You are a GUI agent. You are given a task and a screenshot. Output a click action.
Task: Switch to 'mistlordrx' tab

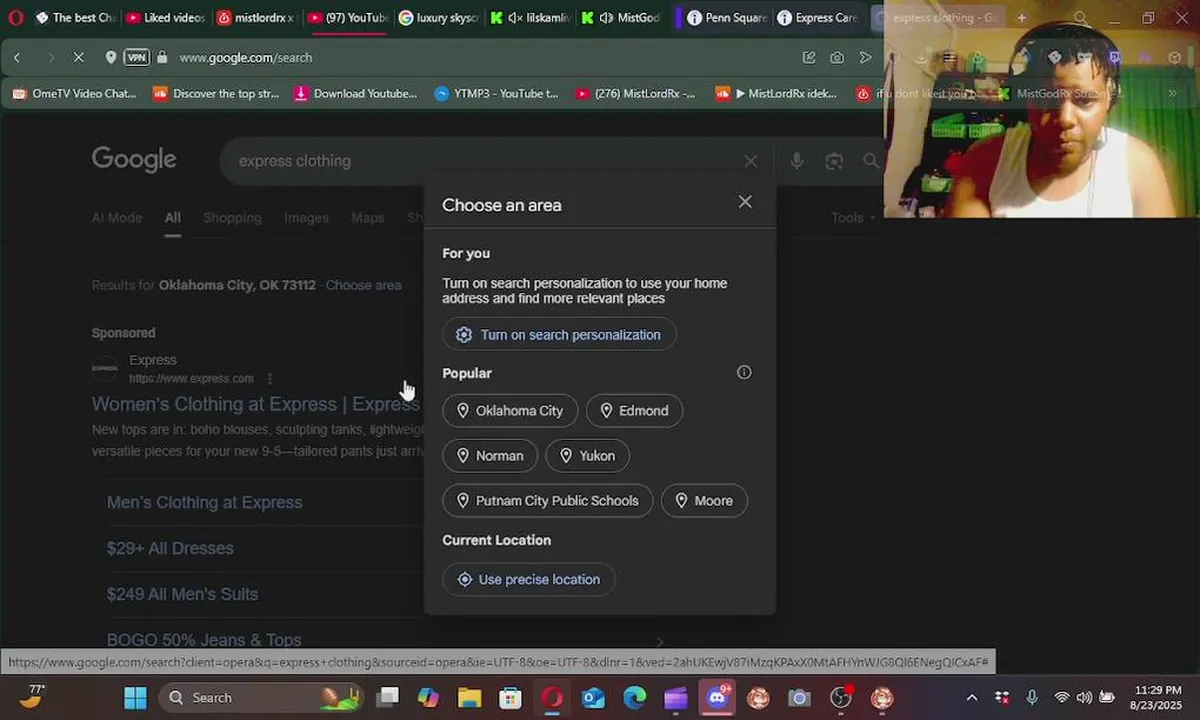tap(256, 18)
